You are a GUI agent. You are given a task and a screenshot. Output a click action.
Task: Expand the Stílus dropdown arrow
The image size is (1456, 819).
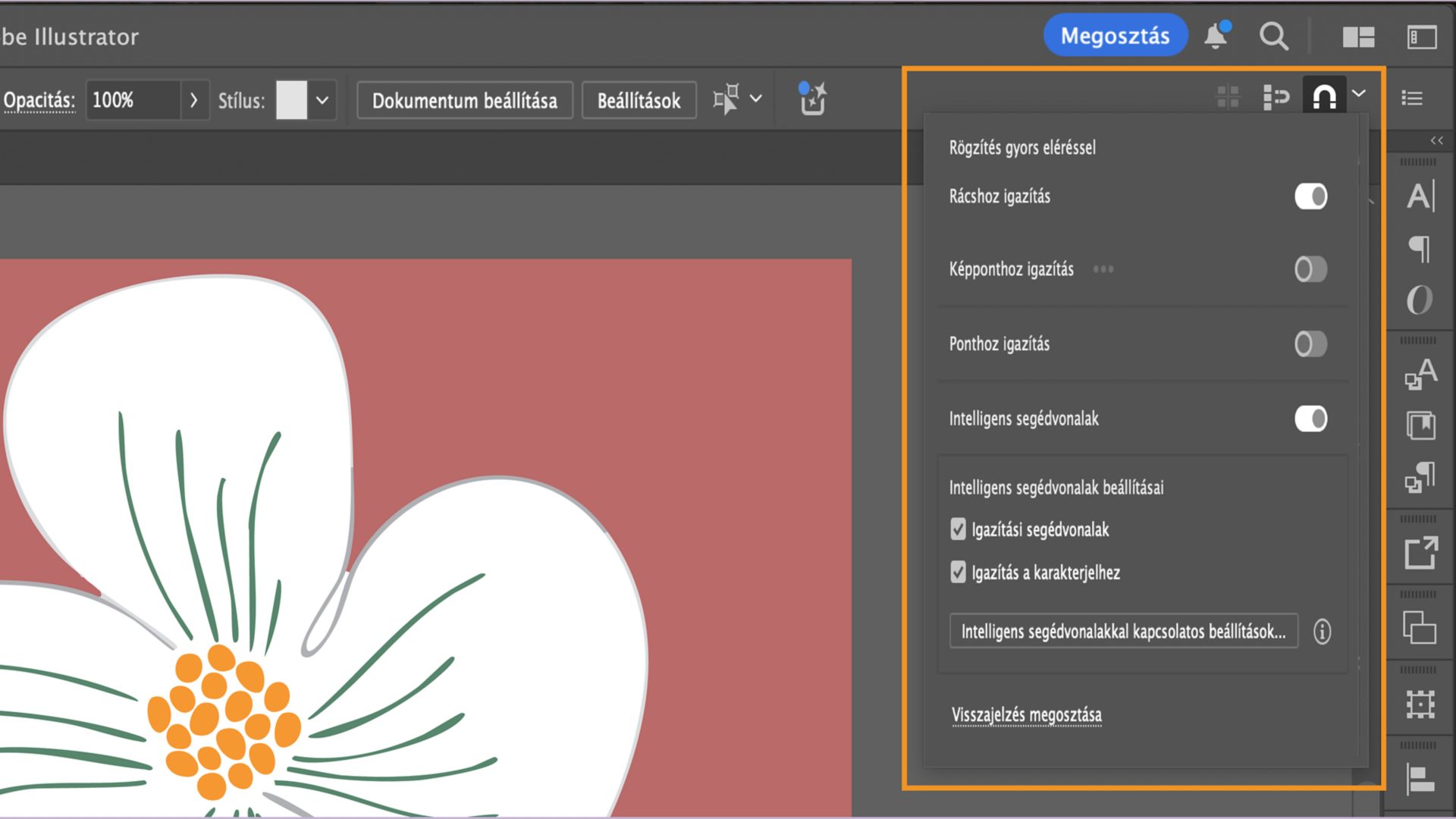tap(322, 100)
